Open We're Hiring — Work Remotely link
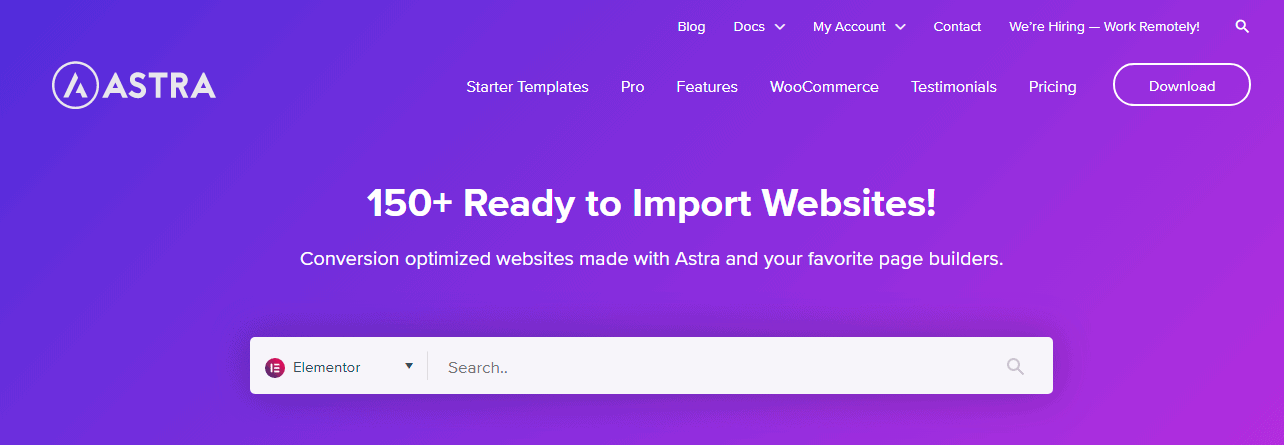Viewport: 1284px width, 445px height. [1104, 27]
